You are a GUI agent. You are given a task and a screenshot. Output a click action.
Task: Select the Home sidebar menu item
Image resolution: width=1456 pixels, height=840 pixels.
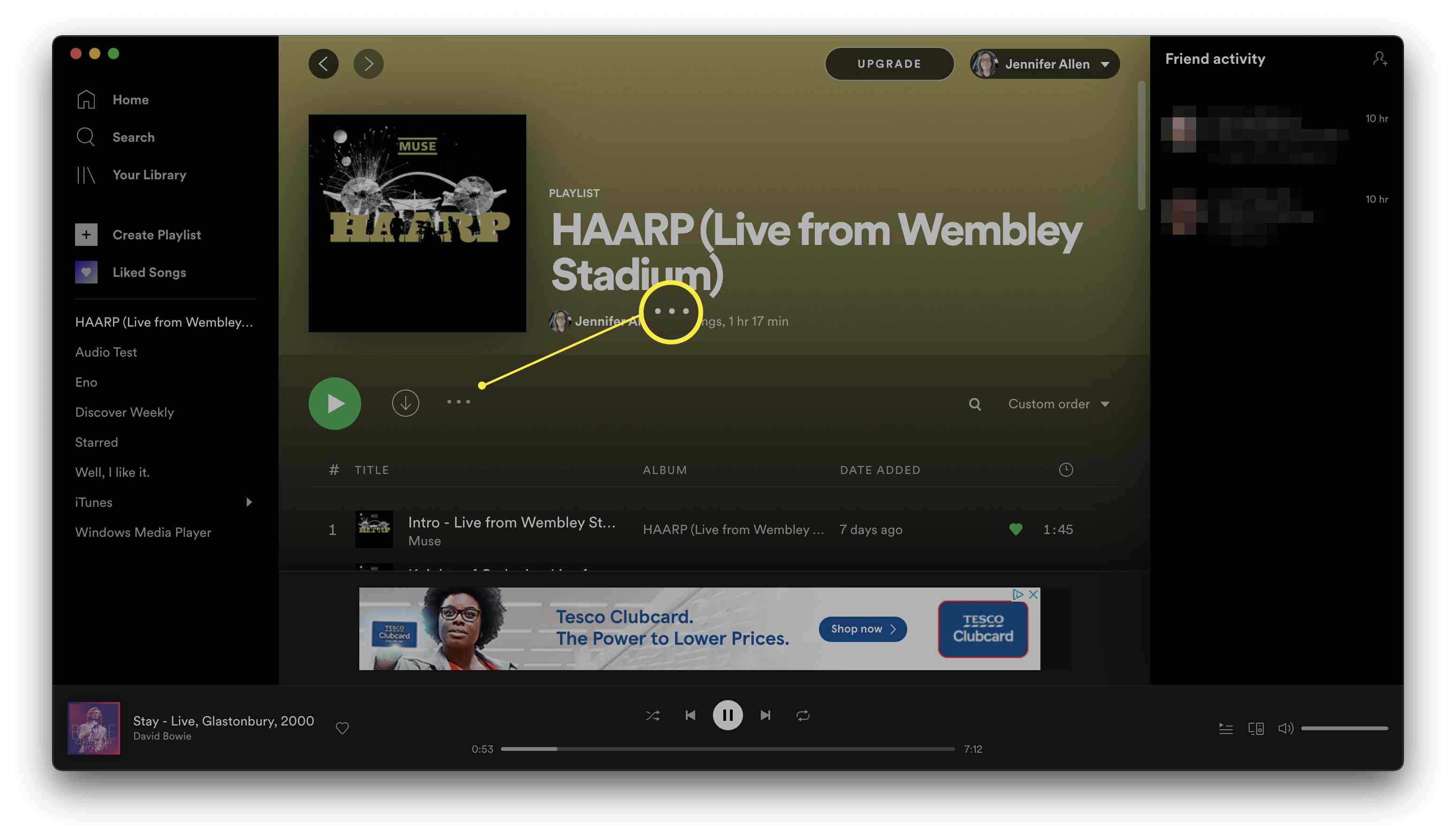pos(131,99)
